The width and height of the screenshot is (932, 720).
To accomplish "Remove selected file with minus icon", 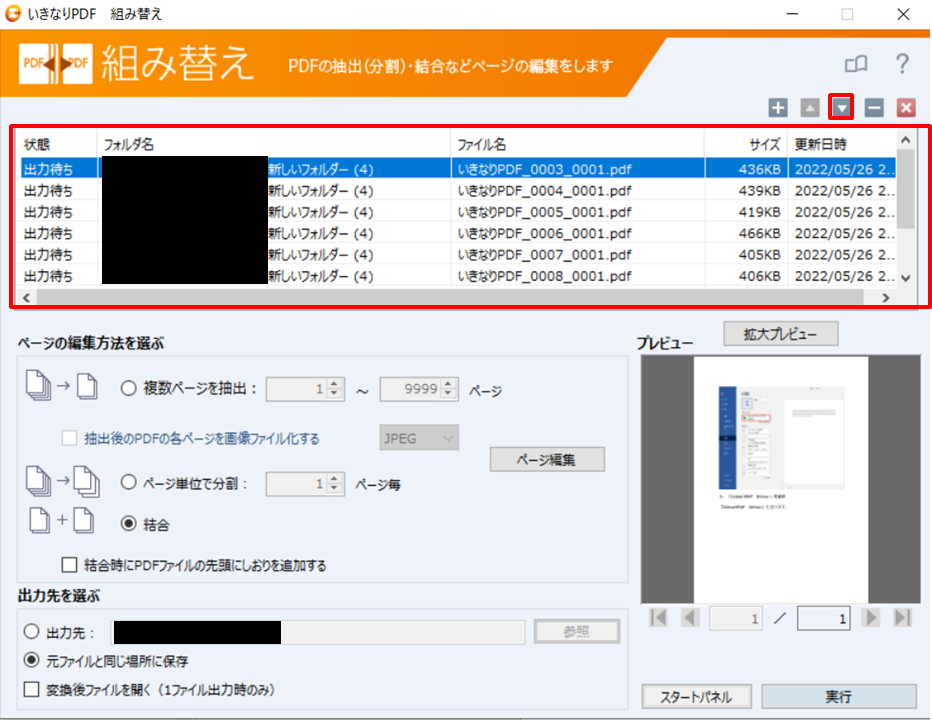I will (874, 108).
